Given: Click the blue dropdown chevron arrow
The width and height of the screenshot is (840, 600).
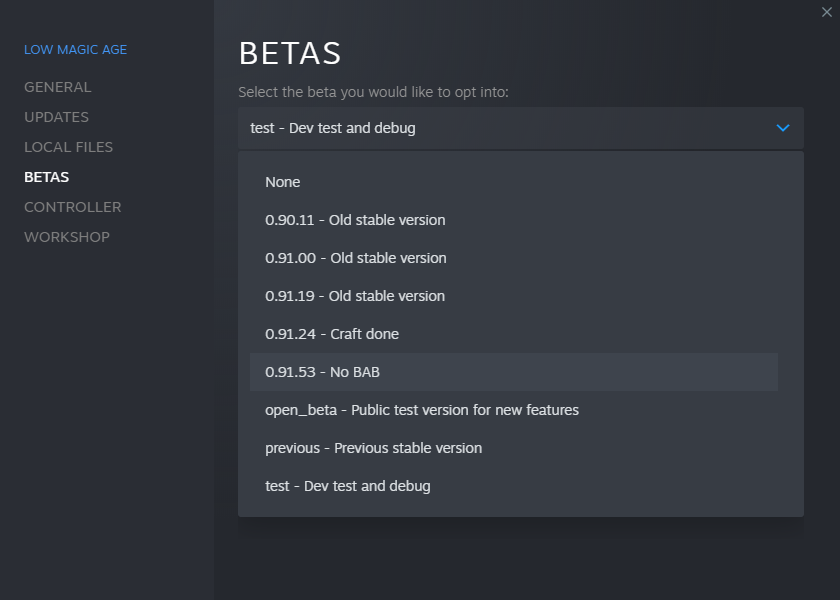Looking at the screenshot, I should (783, 128).
